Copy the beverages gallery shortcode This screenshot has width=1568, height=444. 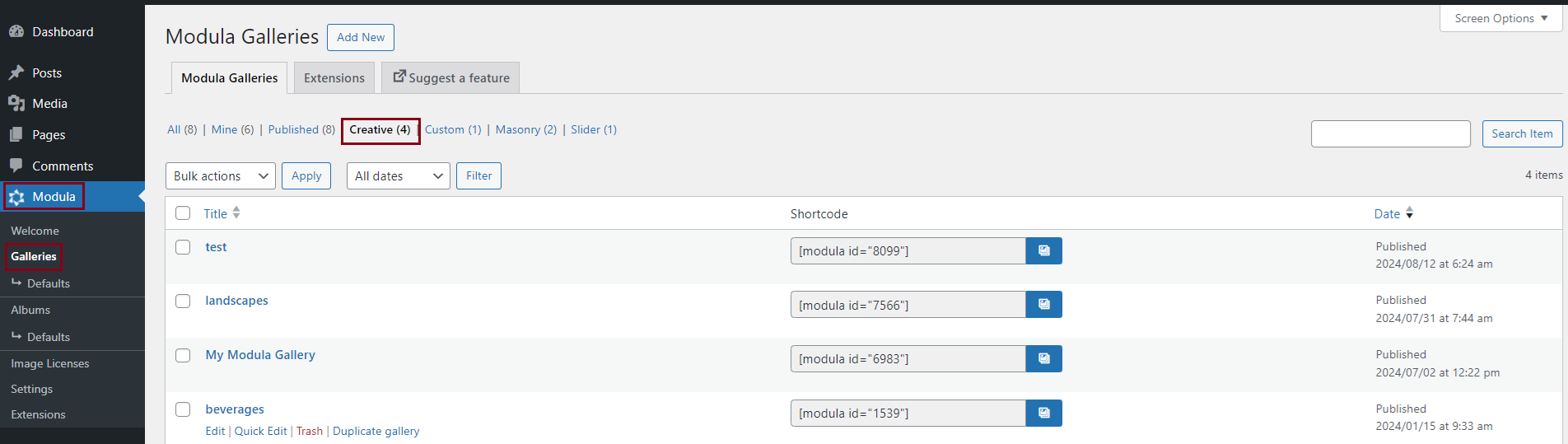click(x=1043, y=414)
